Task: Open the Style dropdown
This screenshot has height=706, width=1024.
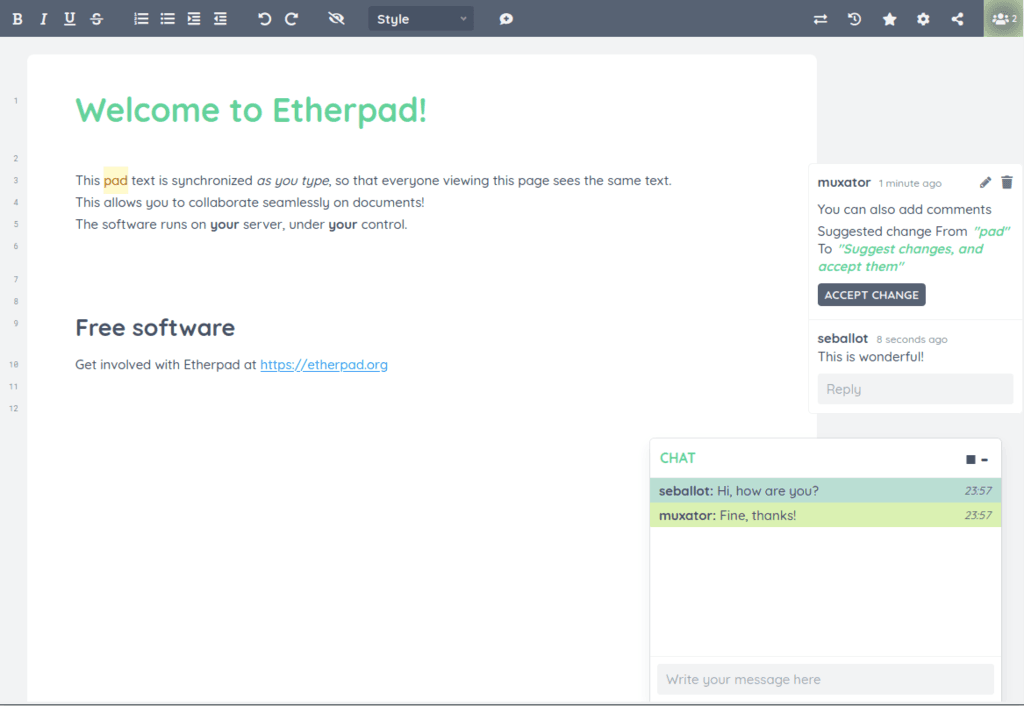Action: click(420, 18)
